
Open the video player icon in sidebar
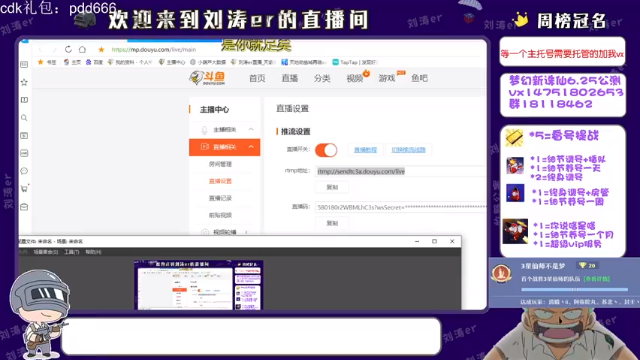(24, 136)
